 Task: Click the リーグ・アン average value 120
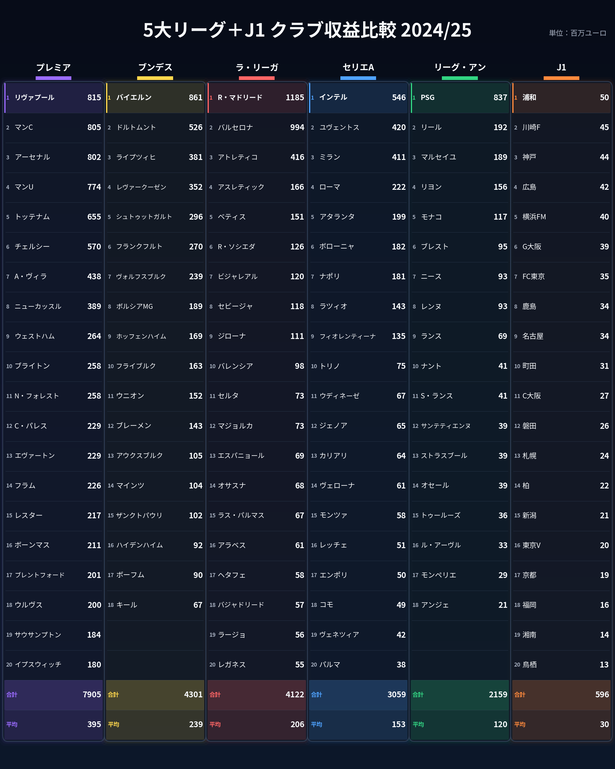[x=500, y=724]
